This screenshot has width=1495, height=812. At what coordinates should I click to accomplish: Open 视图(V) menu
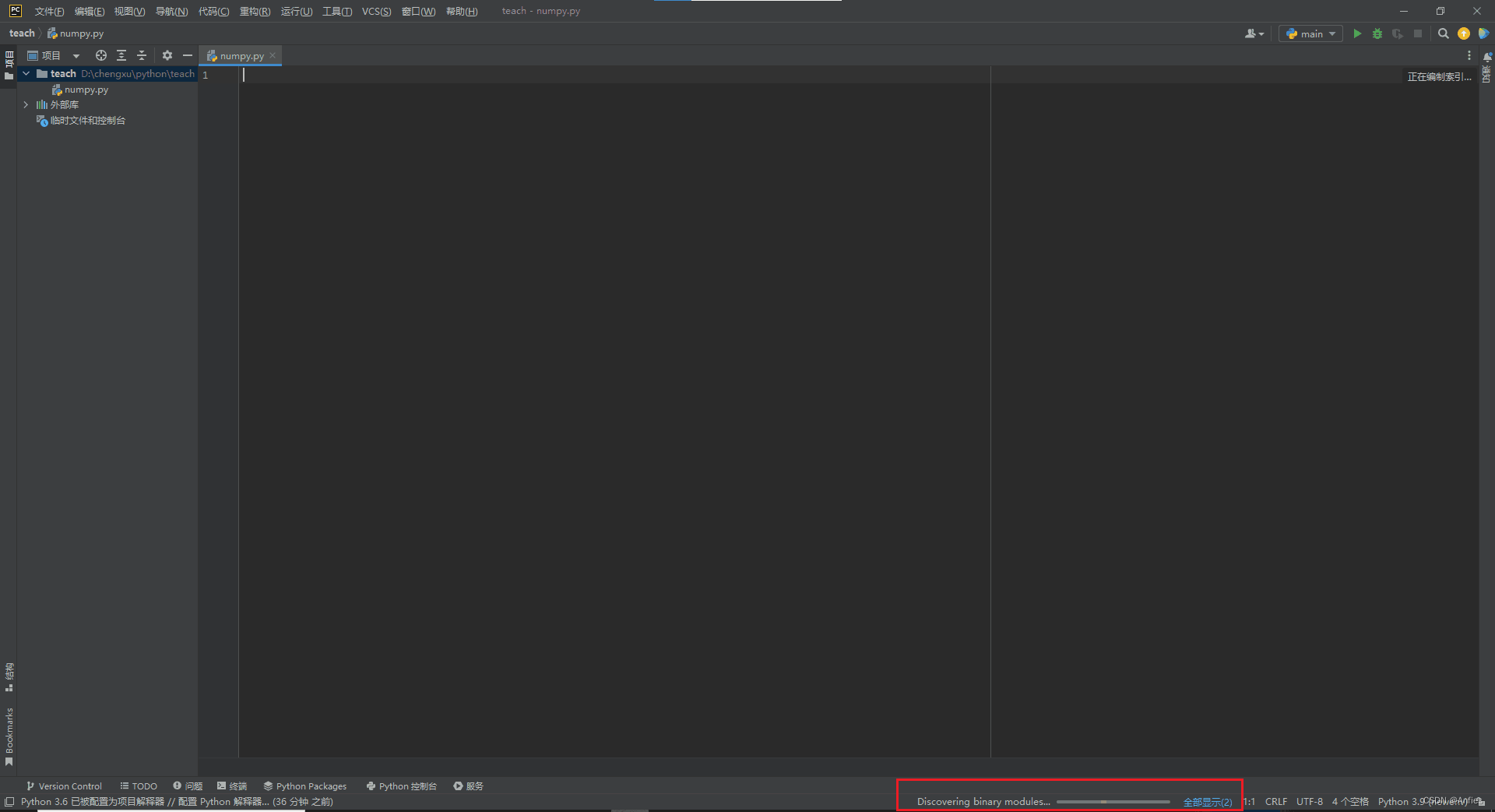point(129,11)
